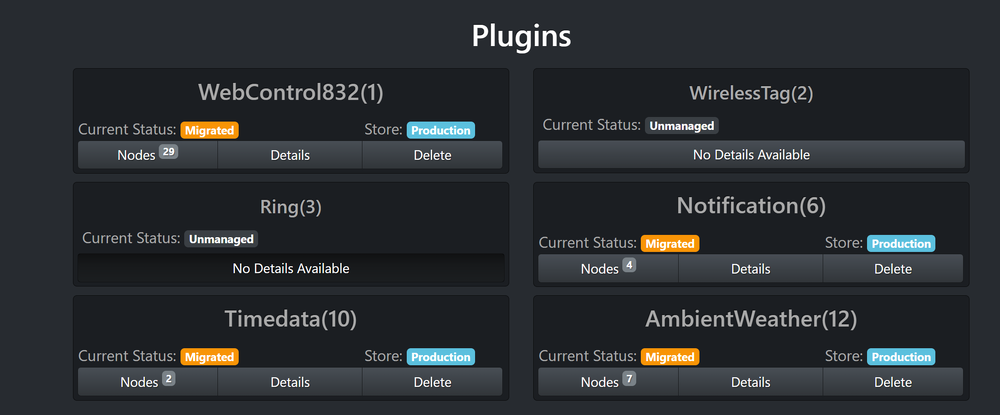
Task: View Details of Timedata plugin
Action: click(290, 382)
